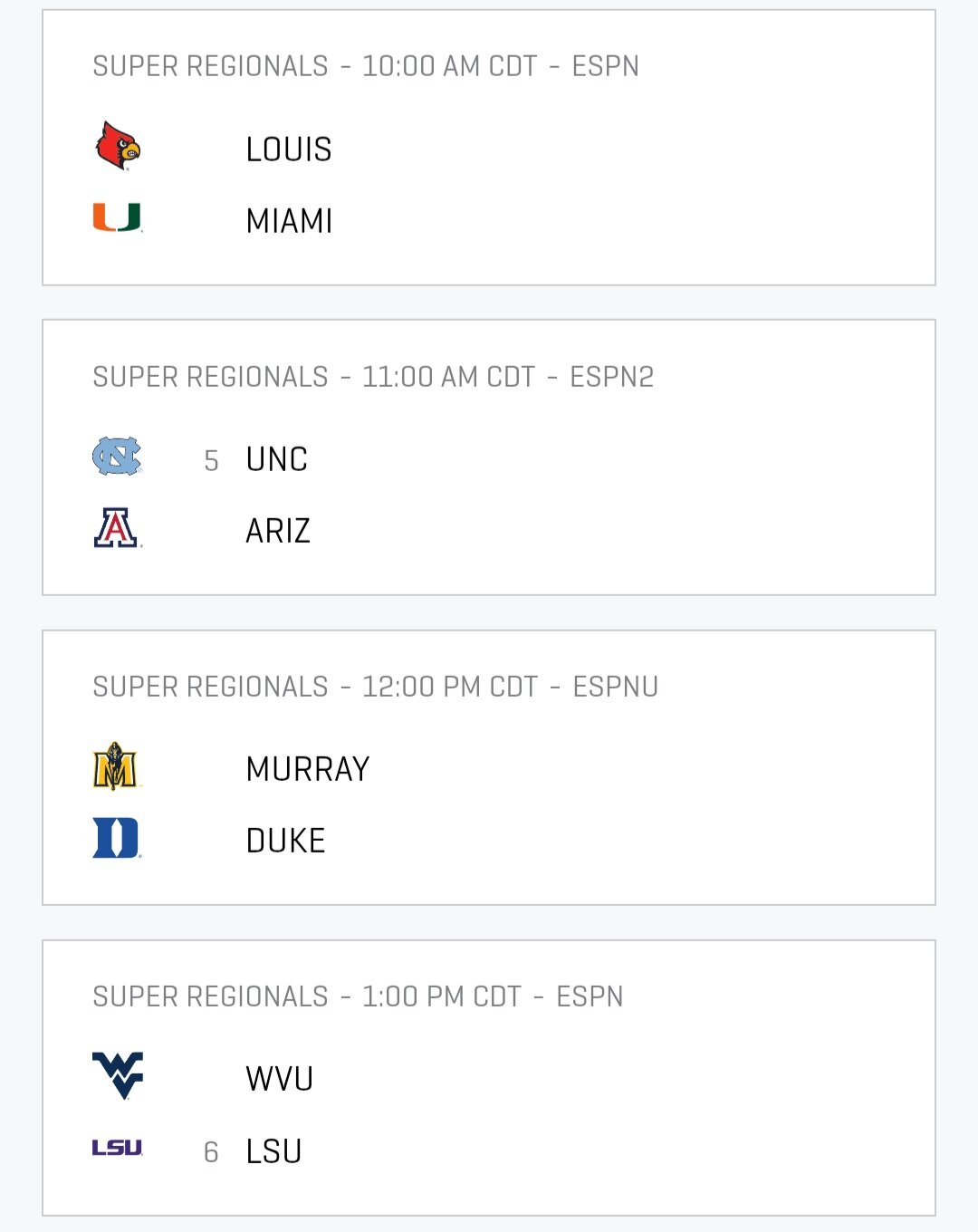Open the 11:00 AM CDT ESPN2 game header
This screenshot has width=978, height=1232.
(373, 377)
